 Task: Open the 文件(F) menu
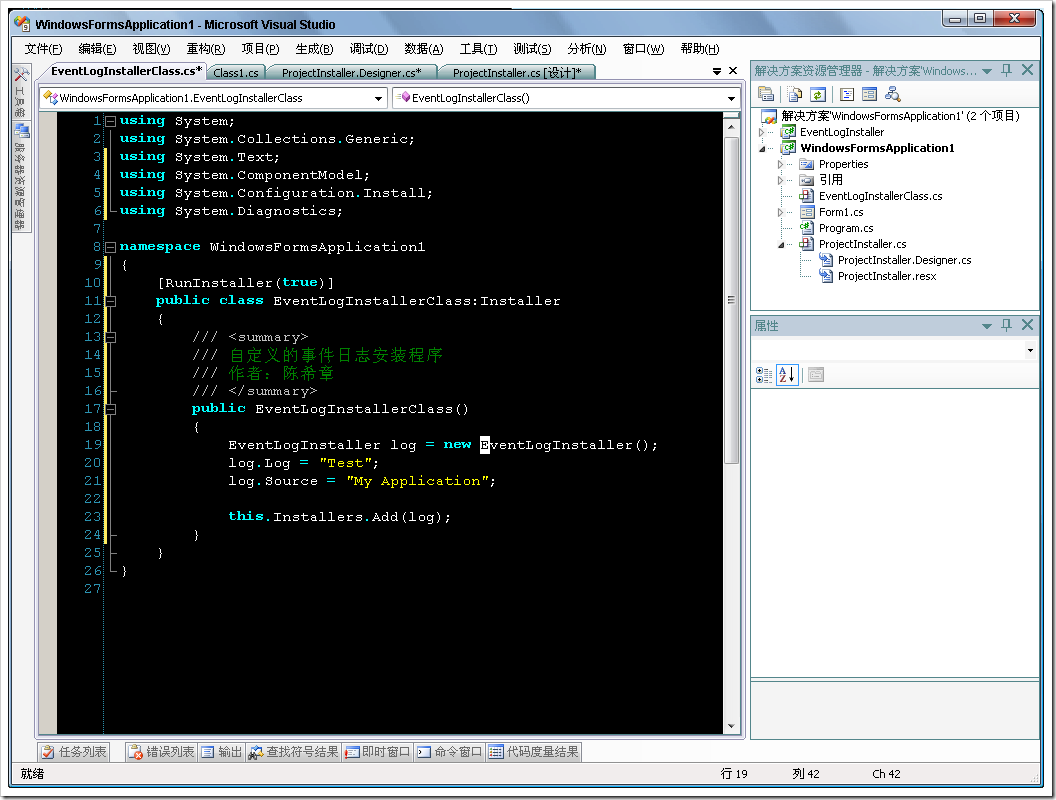(43, 48)
